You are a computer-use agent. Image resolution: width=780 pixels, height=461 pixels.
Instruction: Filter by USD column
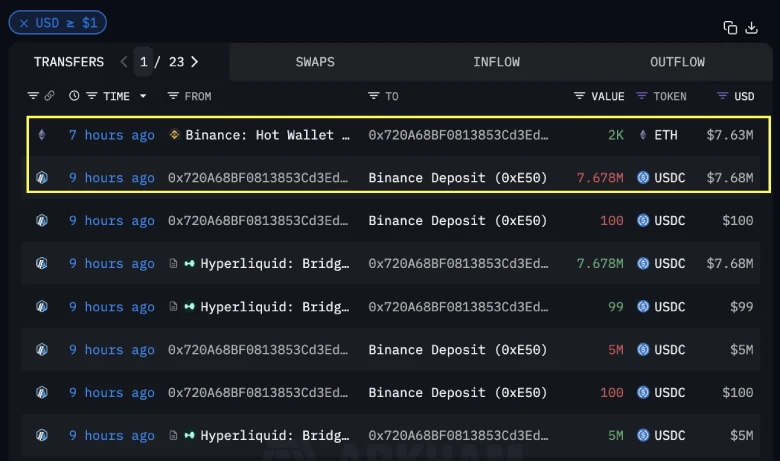coord(722,95)
